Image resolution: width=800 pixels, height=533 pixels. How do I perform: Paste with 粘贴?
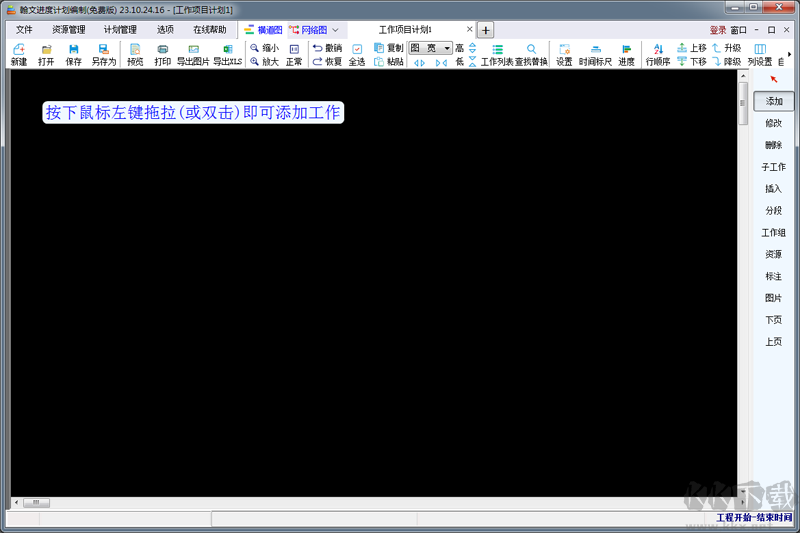389,62
